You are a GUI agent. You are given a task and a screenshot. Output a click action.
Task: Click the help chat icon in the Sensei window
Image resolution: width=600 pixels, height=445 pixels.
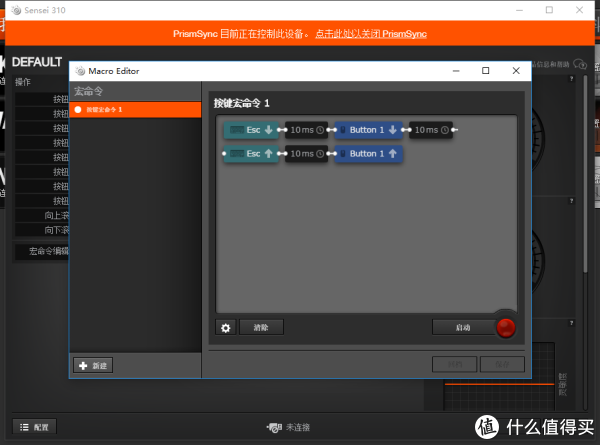coord(580,64)
